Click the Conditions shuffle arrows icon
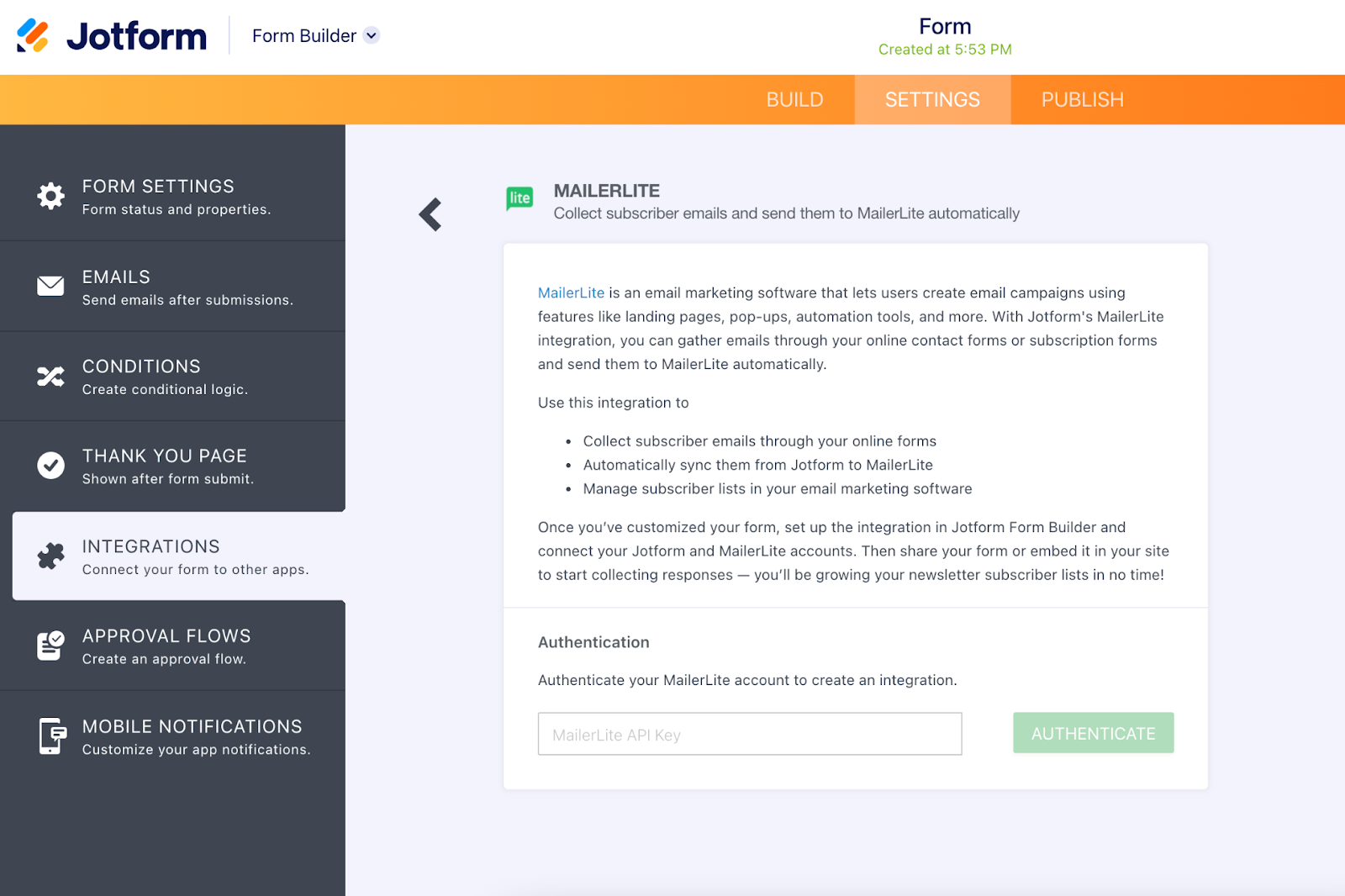 50,377
